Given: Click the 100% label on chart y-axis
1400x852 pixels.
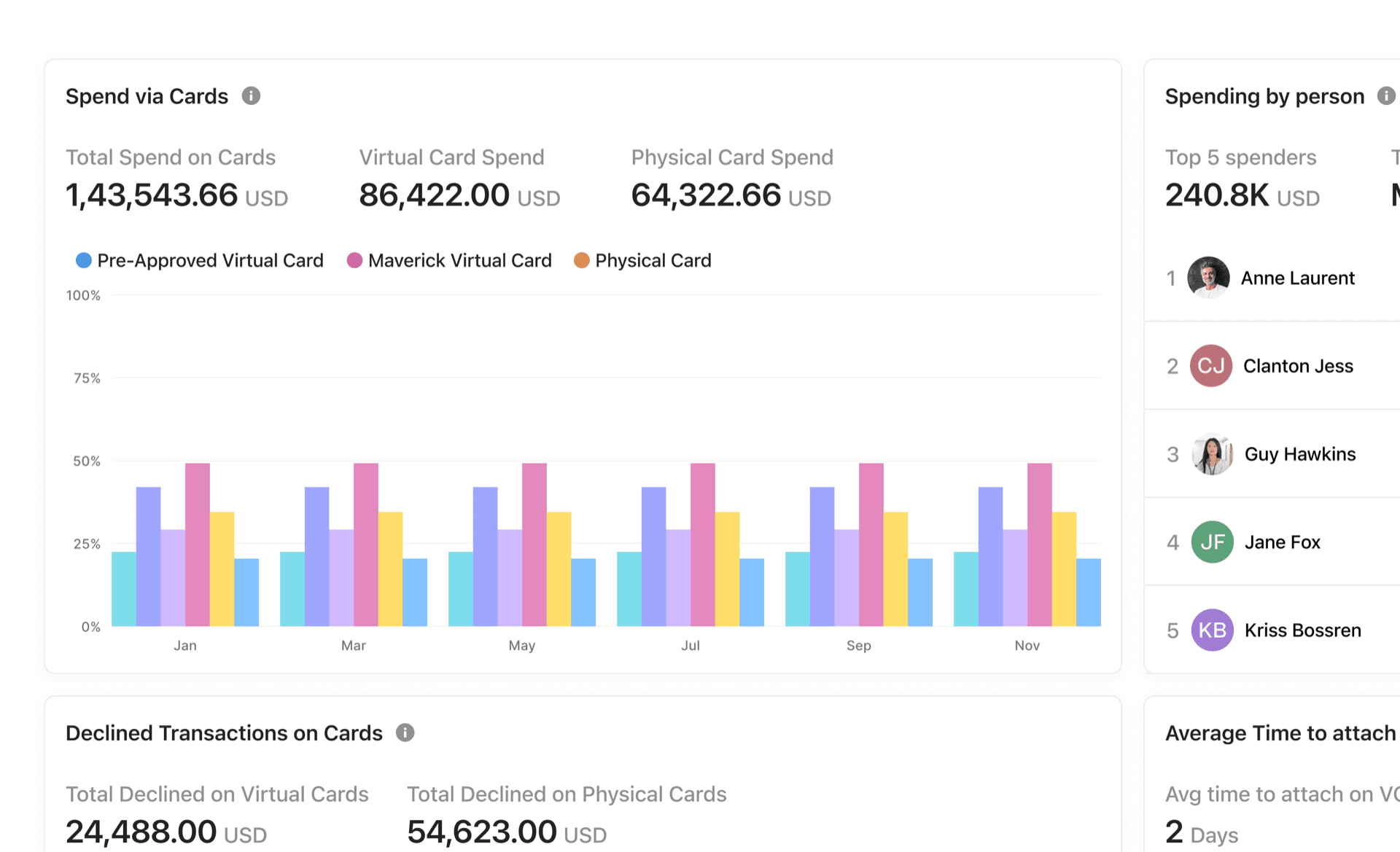Looking at the screenshot, I should pos(83,295).
